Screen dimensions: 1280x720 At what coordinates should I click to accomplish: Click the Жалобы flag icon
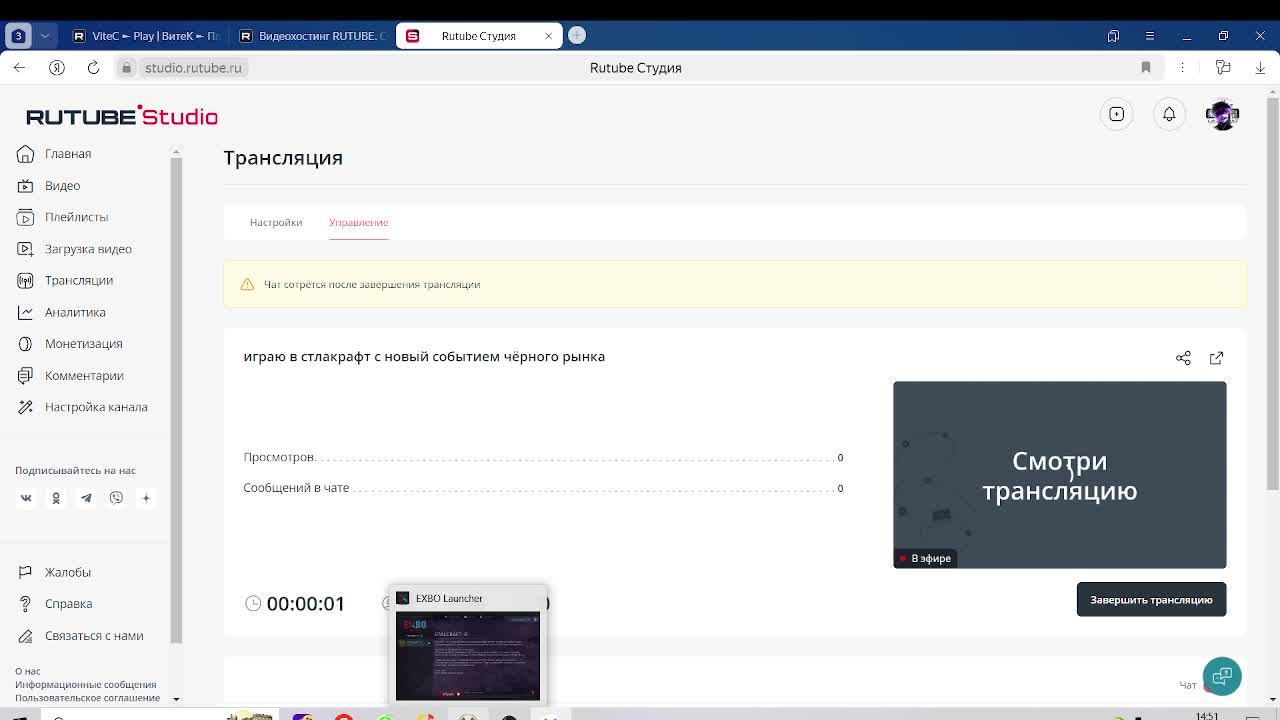(x=25, y=572)
